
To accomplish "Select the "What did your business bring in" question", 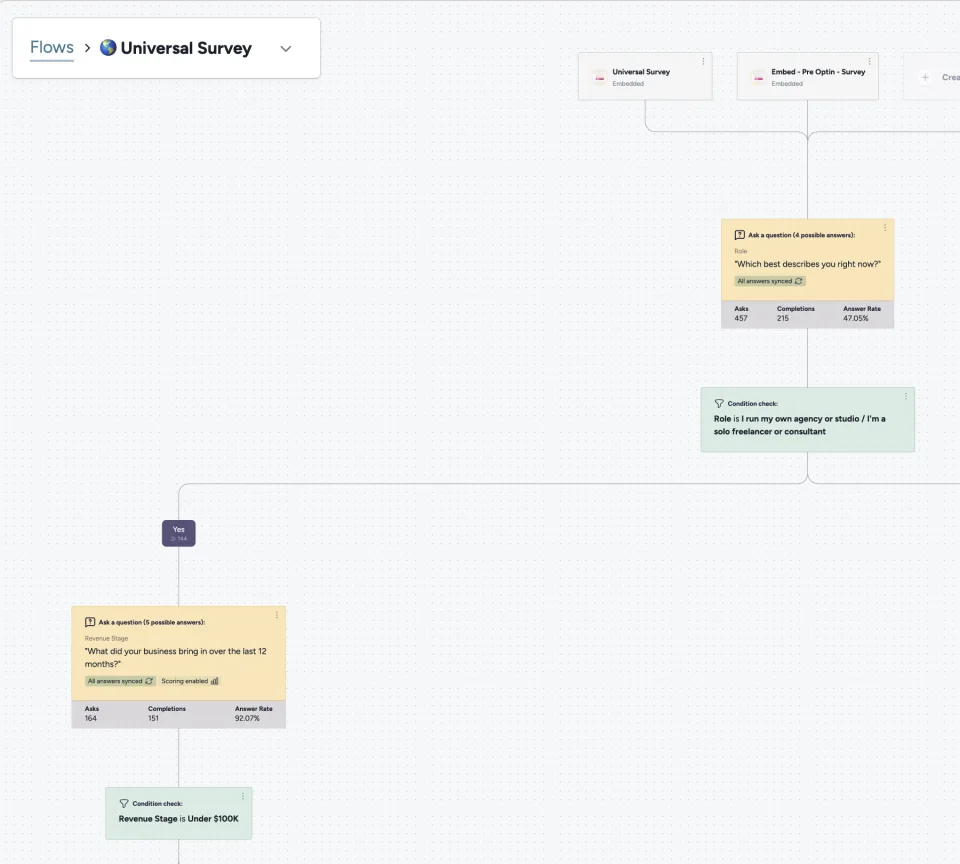I will pos(176,658).
